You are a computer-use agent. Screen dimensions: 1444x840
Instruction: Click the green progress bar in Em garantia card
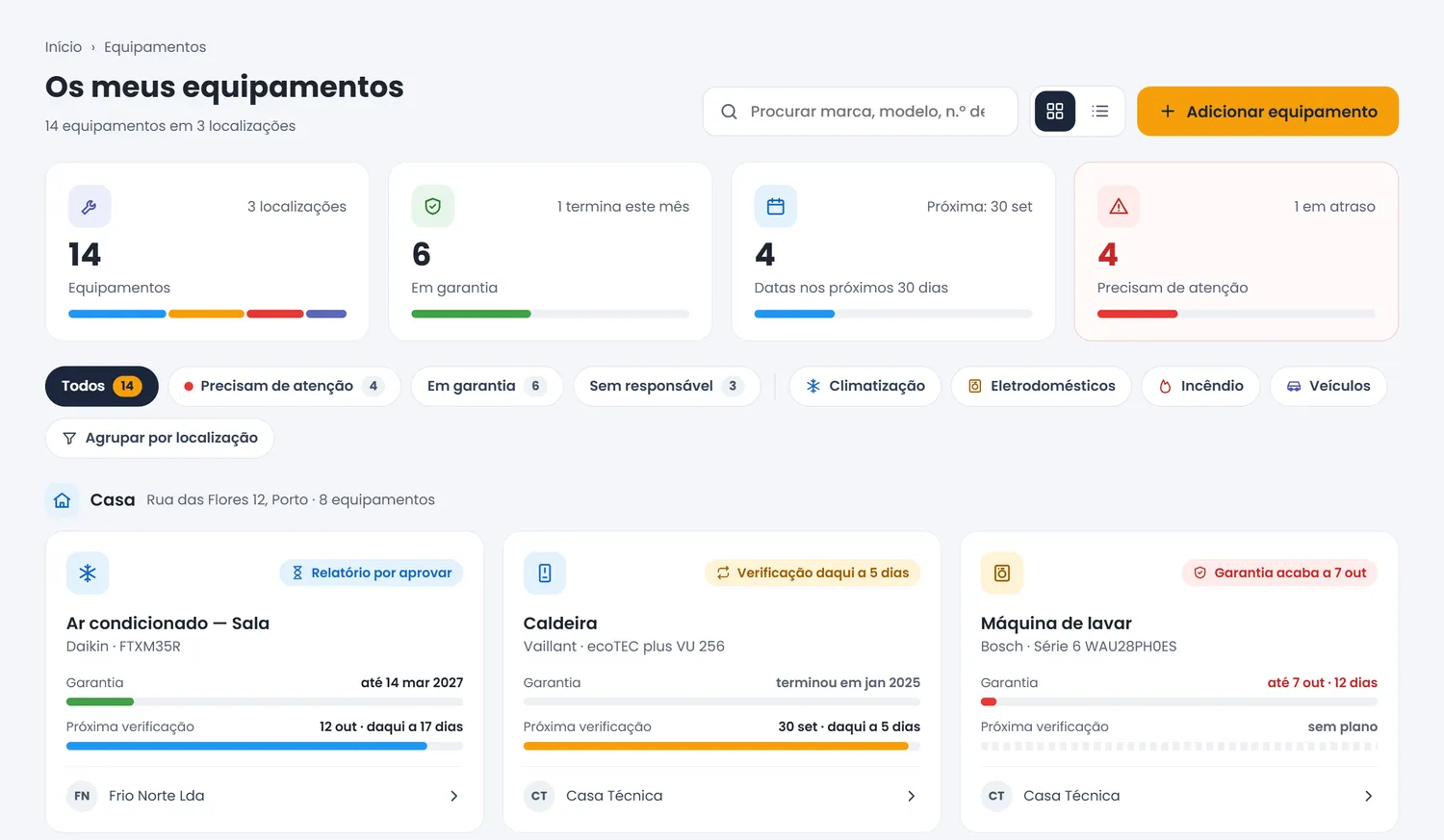[x=472, y=314]
